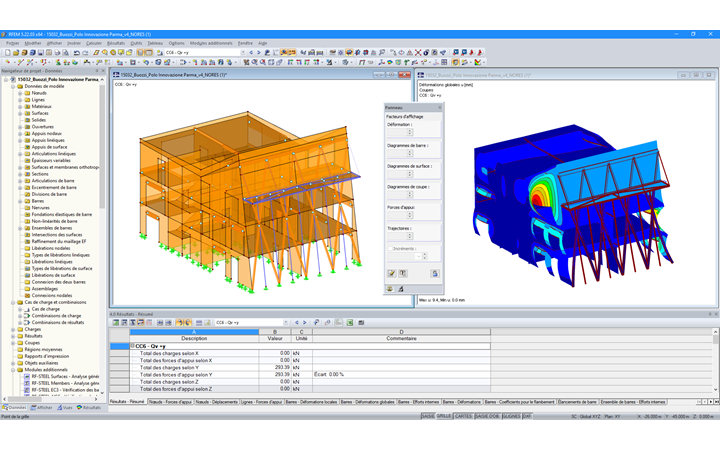Toggle CARTES in the status bar
Screen dimensions: 720x450
pos(463,416)
